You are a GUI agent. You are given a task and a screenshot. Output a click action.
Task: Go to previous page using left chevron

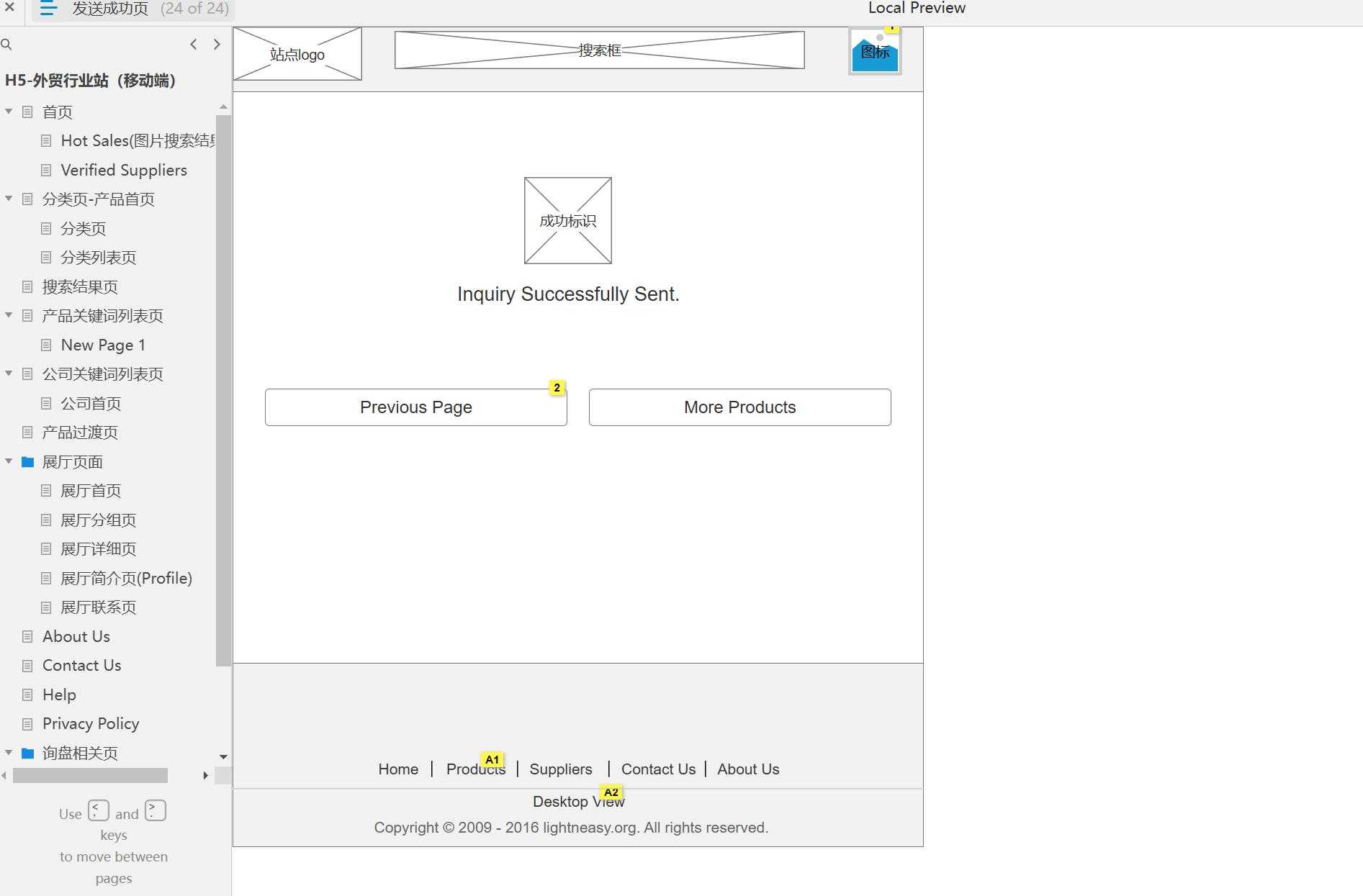click(x=193, y=45)
